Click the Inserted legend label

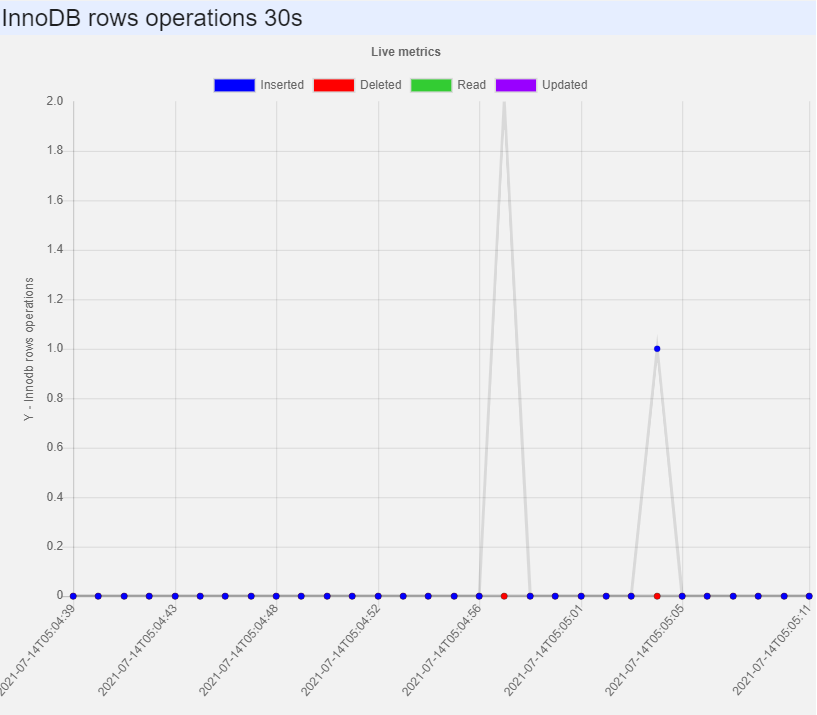pos(282,85)
